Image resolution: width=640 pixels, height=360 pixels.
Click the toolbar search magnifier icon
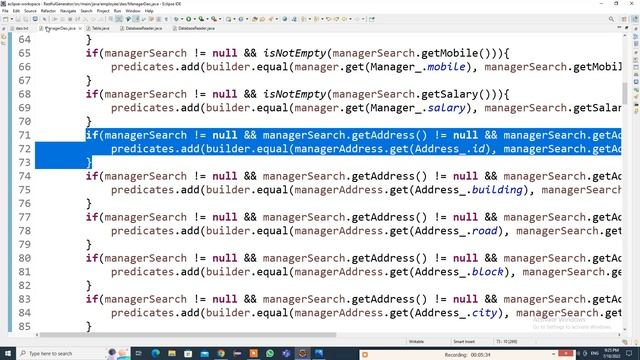tap(611, 19)
